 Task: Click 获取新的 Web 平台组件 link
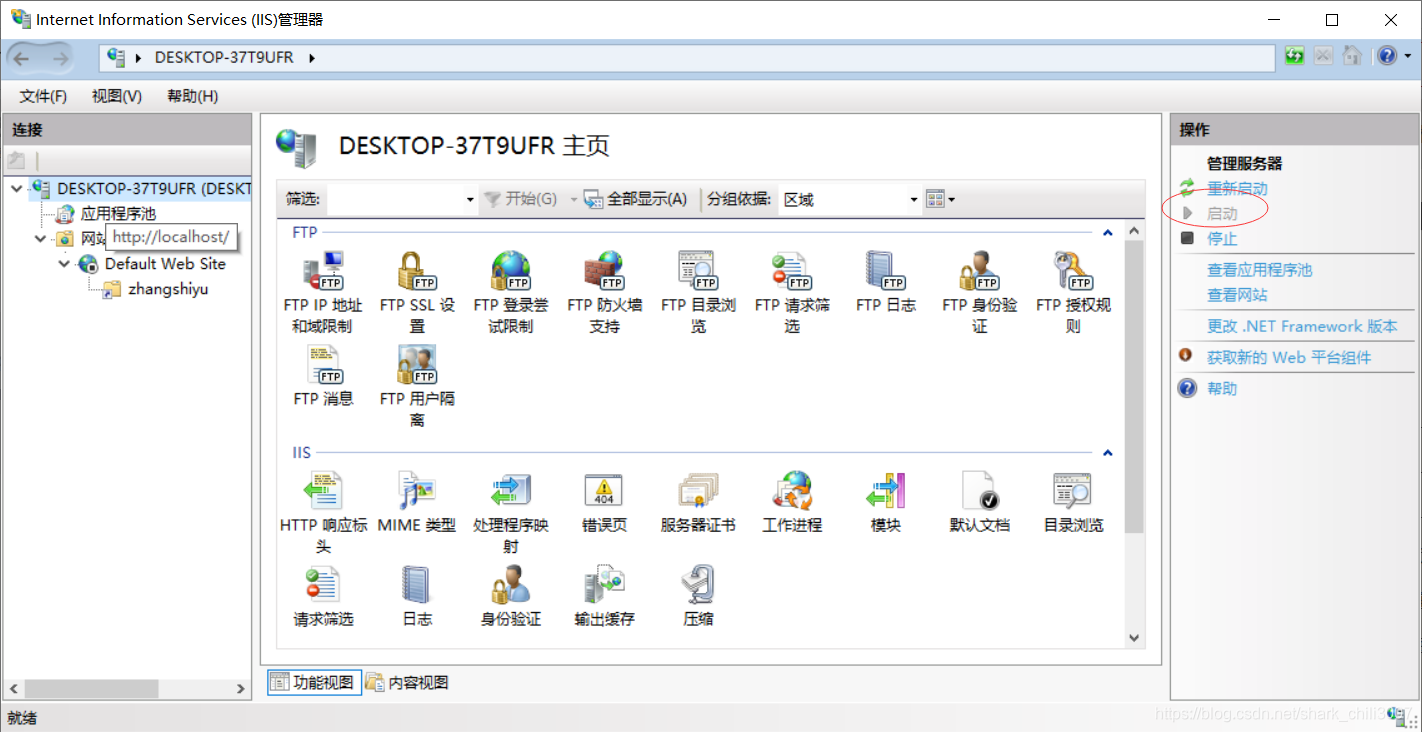[x=1289, y=357]
